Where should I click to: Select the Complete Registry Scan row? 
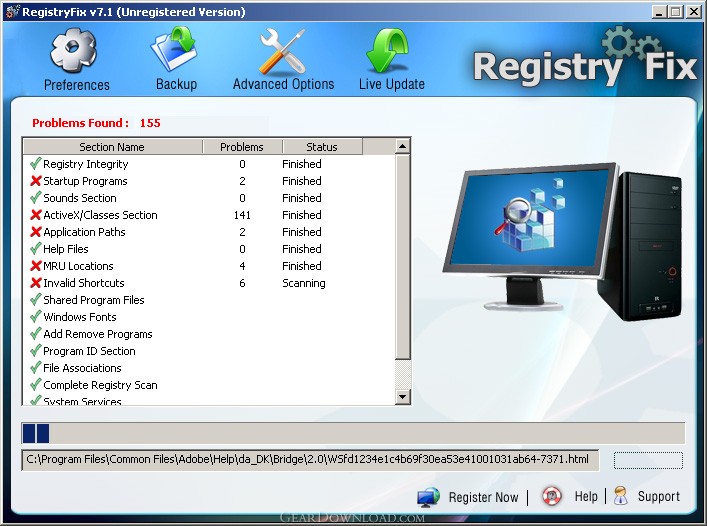point(209,385)
